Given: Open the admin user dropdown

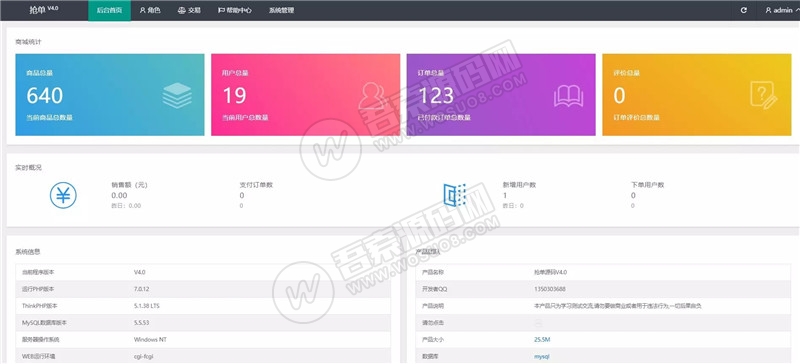Looking at the screenshot, I should tap(782, 10).
